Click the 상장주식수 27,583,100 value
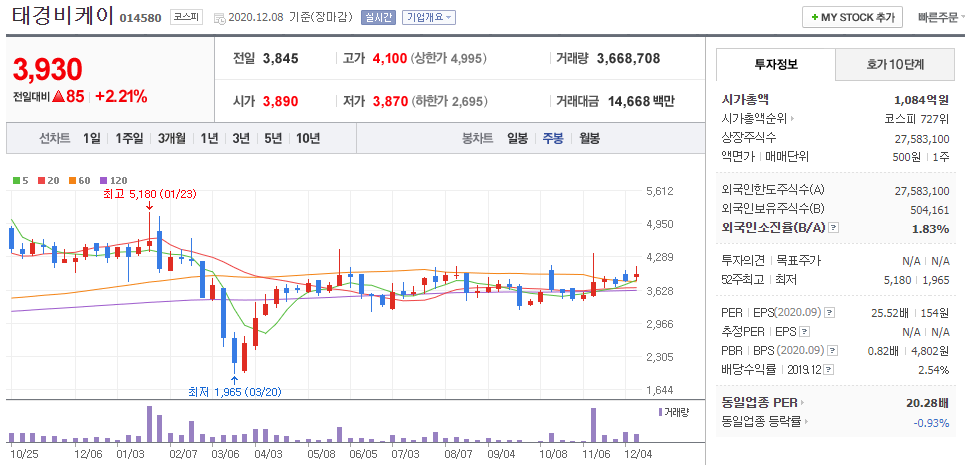The width and height of the screenshot is (965, 465). click(921, 138)
